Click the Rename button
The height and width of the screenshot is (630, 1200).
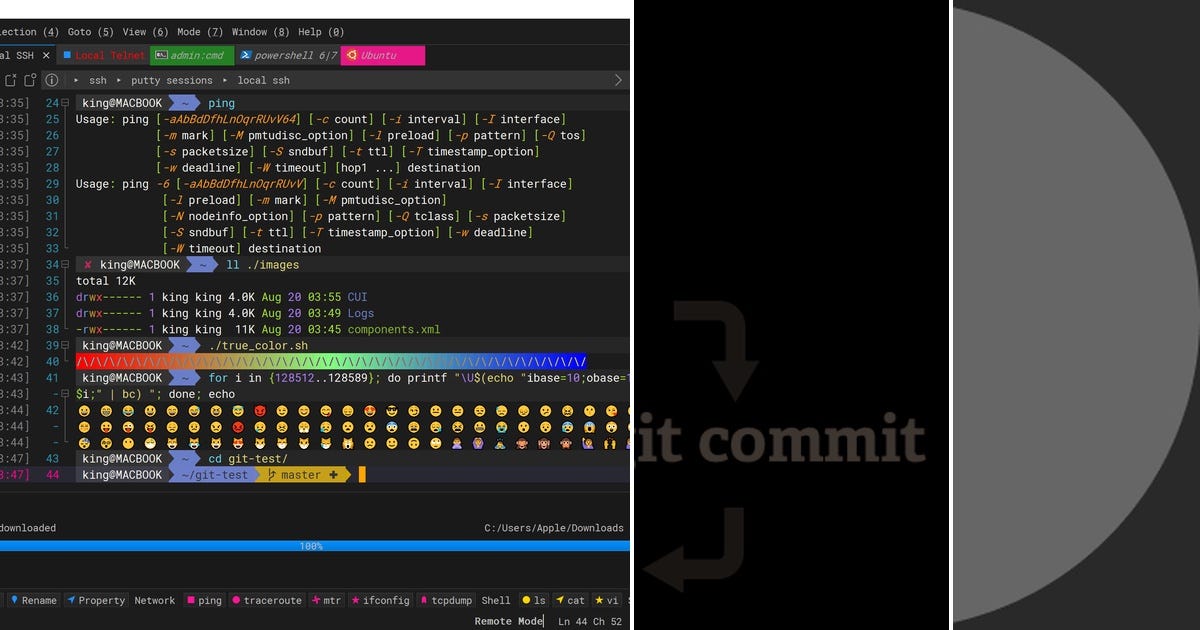point(33,600)
